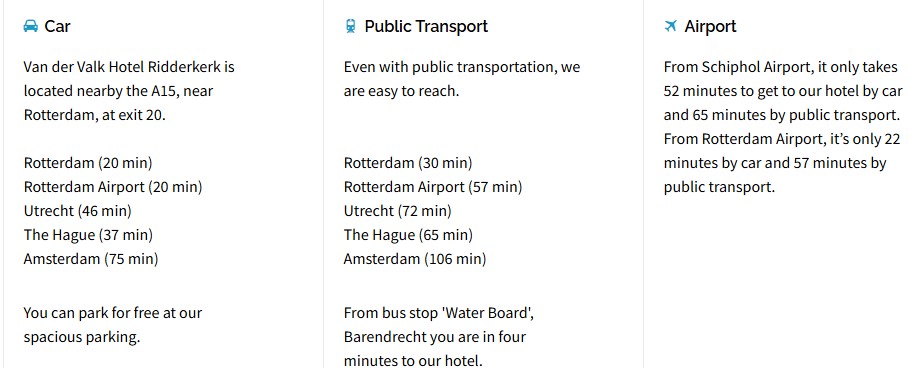Select the Car heading
The width and height of the screenshot is (912, 368).
pos(58,26)
